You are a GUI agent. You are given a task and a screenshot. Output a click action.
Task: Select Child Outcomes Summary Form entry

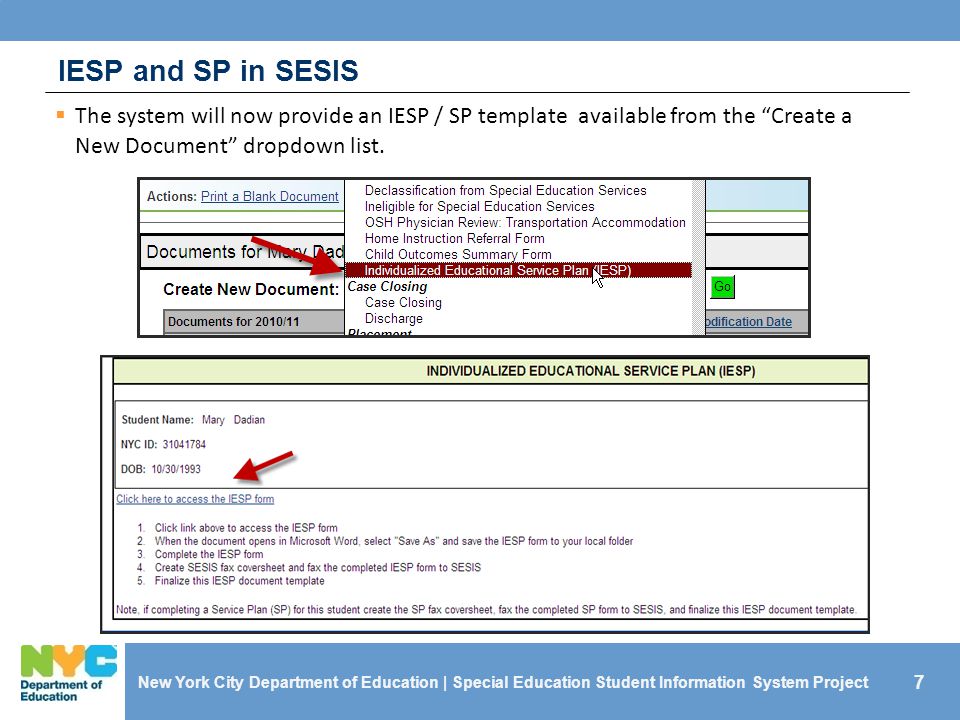458,254
